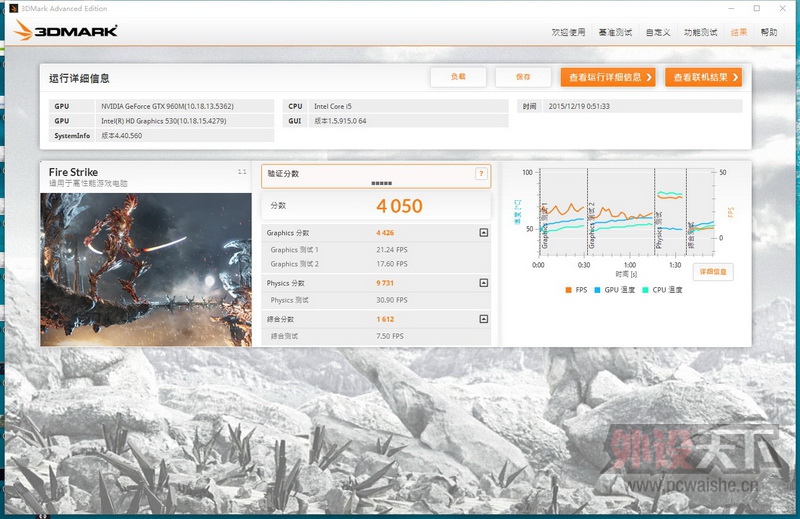Click the CPU 温度 green legend swatch

pyautogui.click(x=645, y=290)
